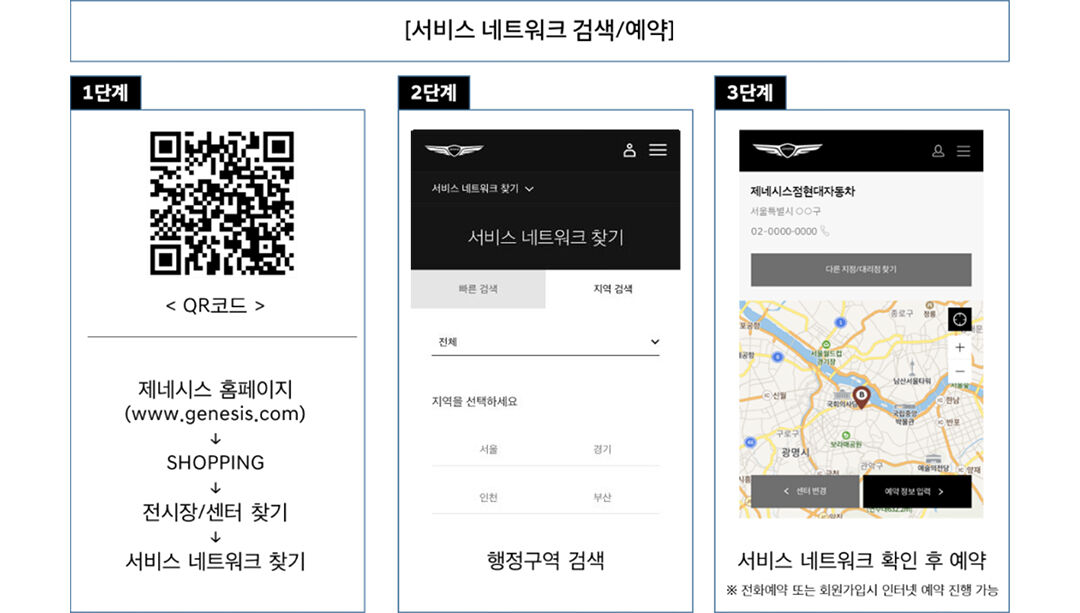The width and height of the screenshot is (1080, 613).
Task: Click the 다른 지점/대리점 찾기 button
Action: (861, 269)
